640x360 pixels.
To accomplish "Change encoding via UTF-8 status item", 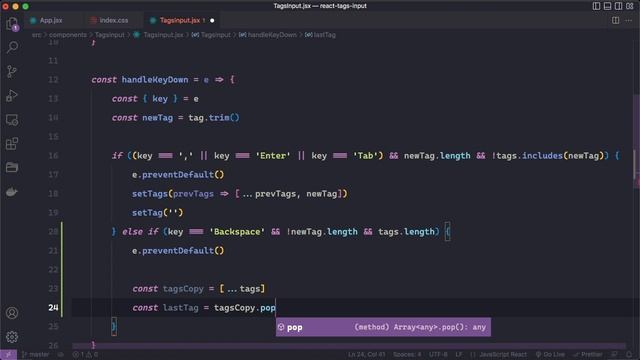I will [x=437, y=355].
